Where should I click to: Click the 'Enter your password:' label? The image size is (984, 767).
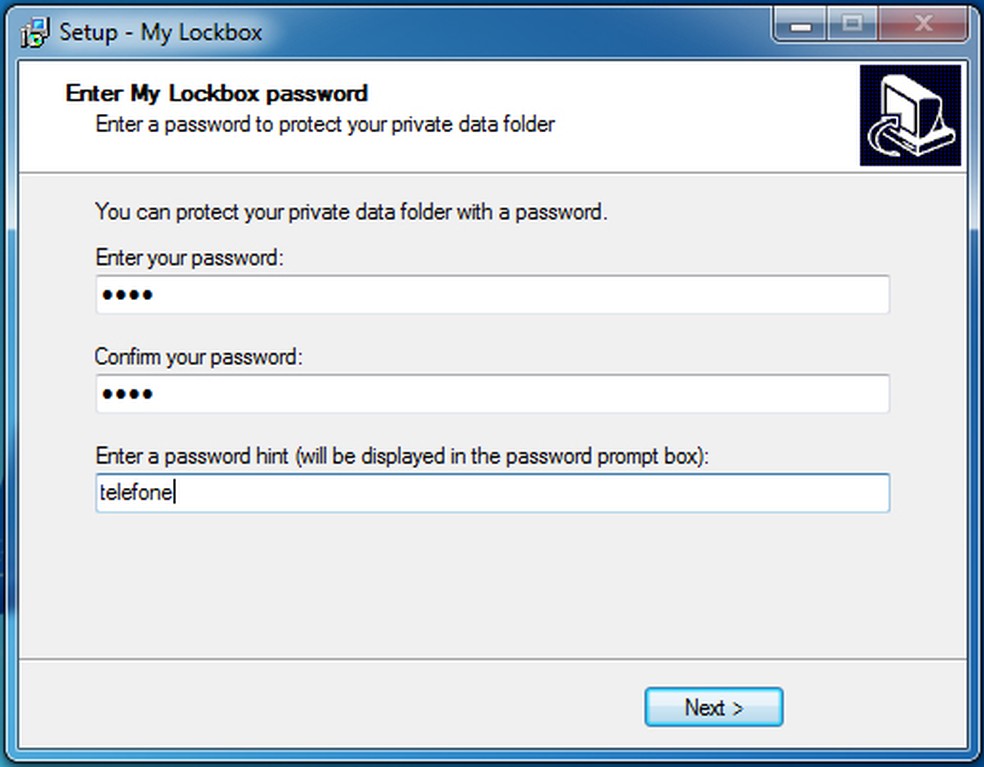tap(190, 258)
